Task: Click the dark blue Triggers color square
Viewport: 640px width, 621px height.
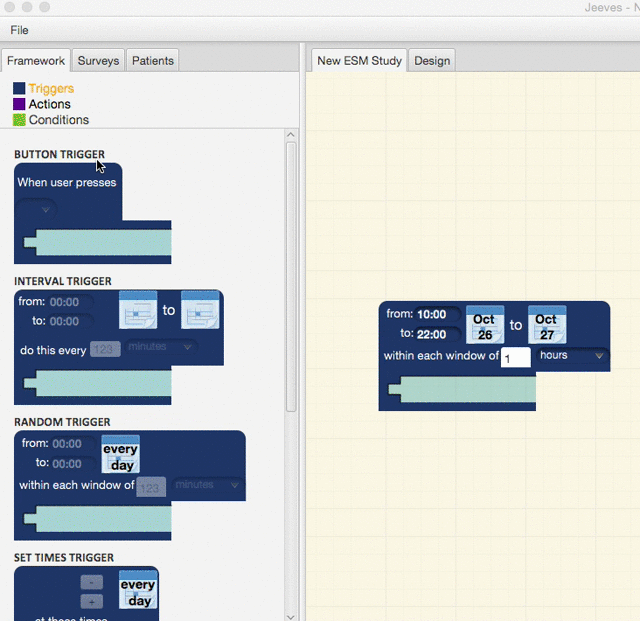Action: click(19, 88)
